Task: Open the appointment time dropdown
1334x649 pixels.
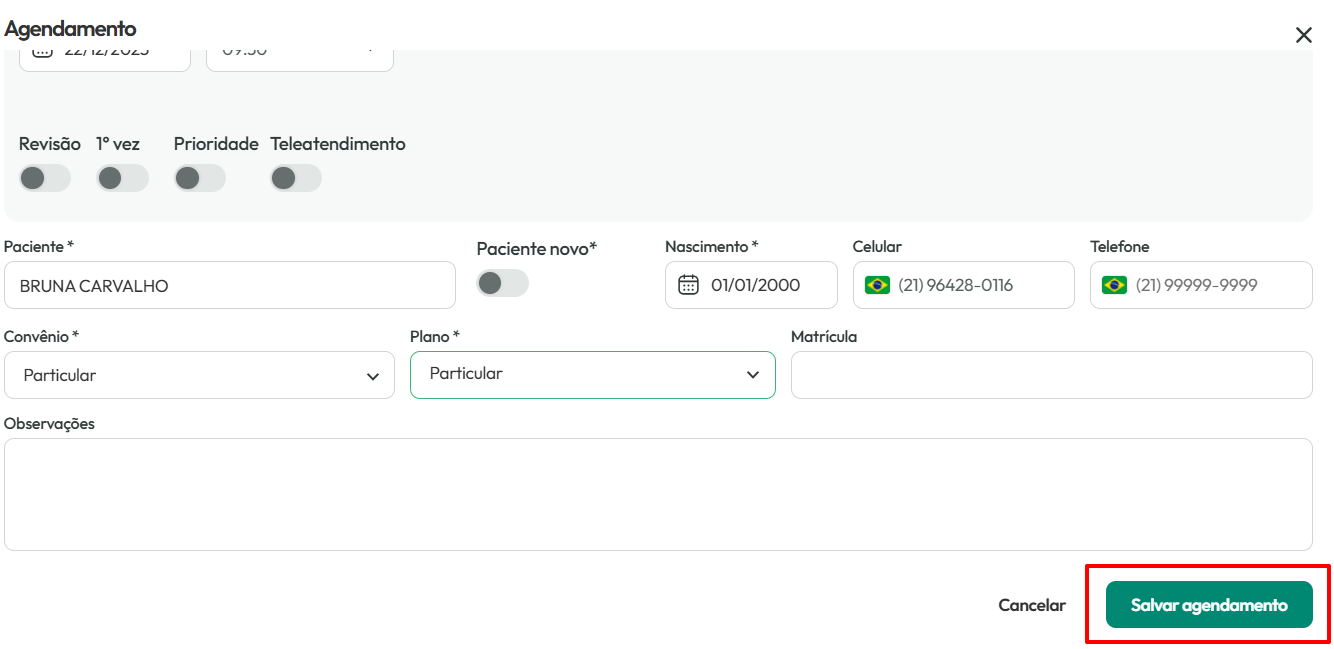Action: click(300, 59)
